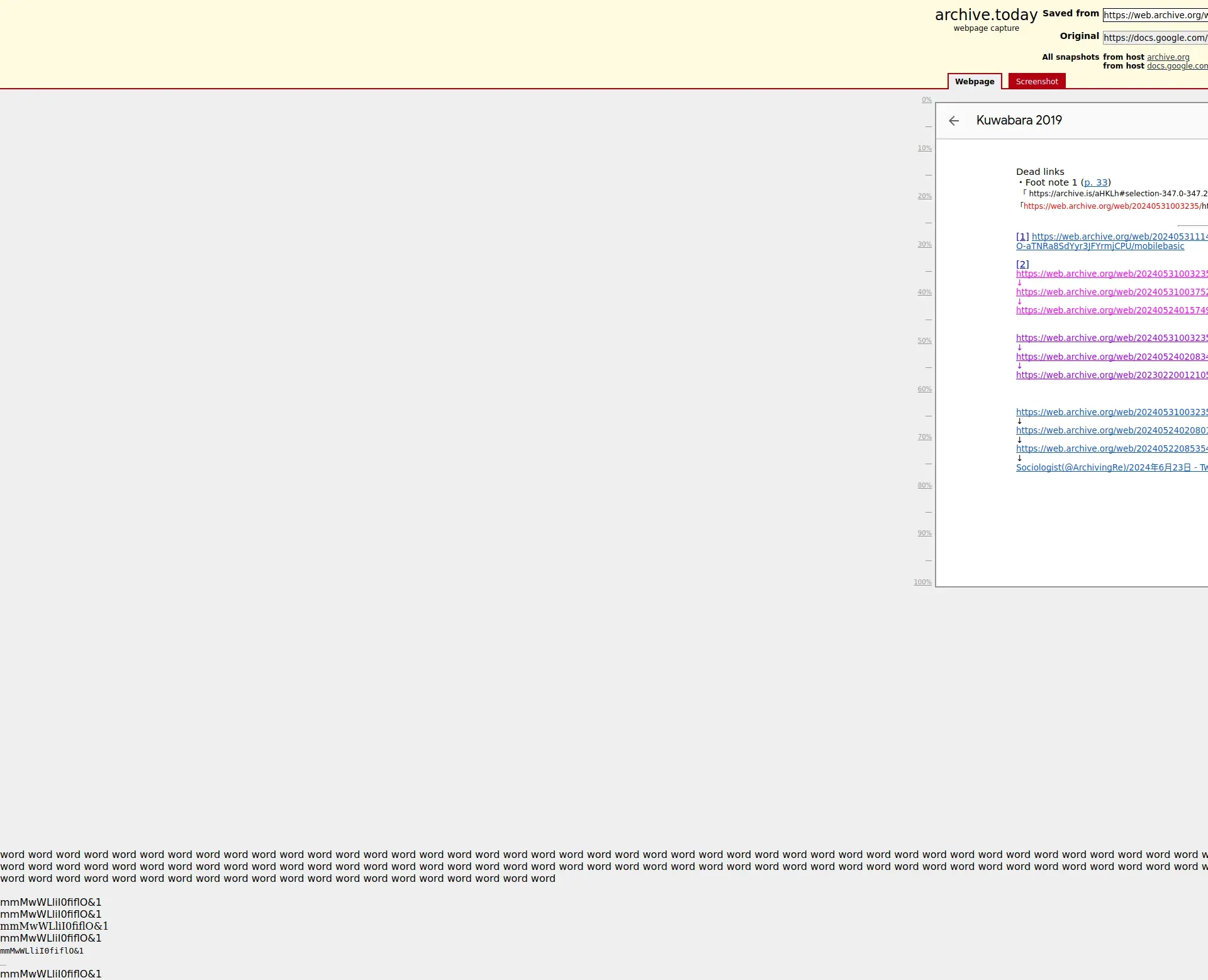Click the [1] reference link
Viewport: 1208px width, 980px height.
pos(1022,237)
